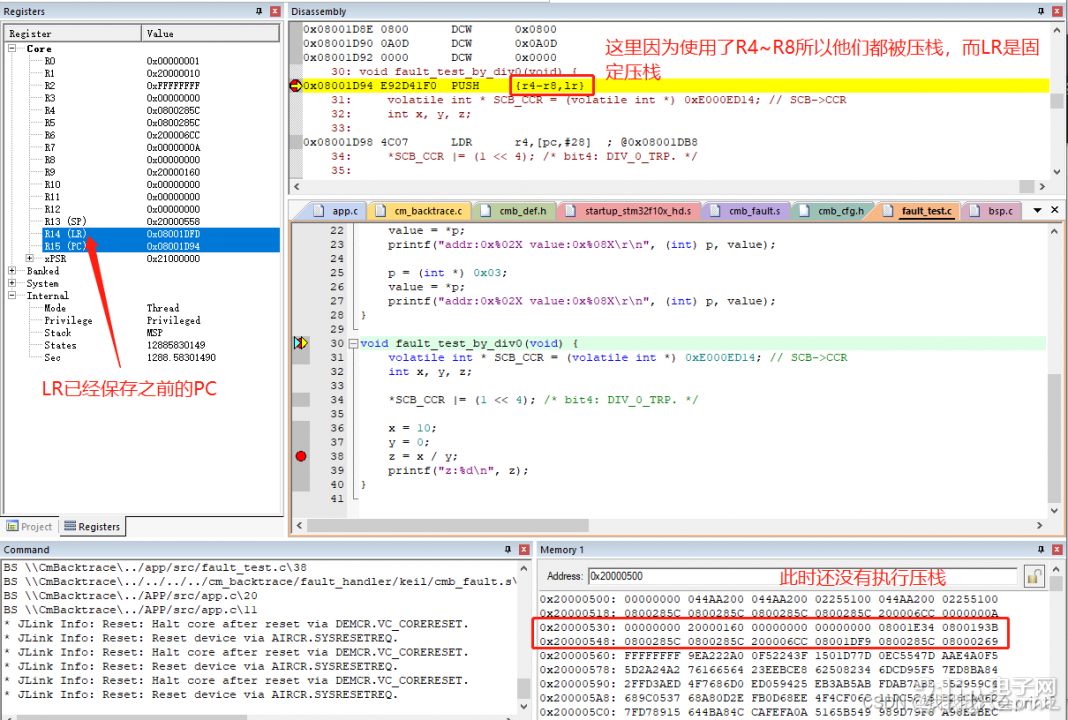Click the editor horizontal scrollbar thumb
This screenshot has width=1068, height=720.
[447, 525]
